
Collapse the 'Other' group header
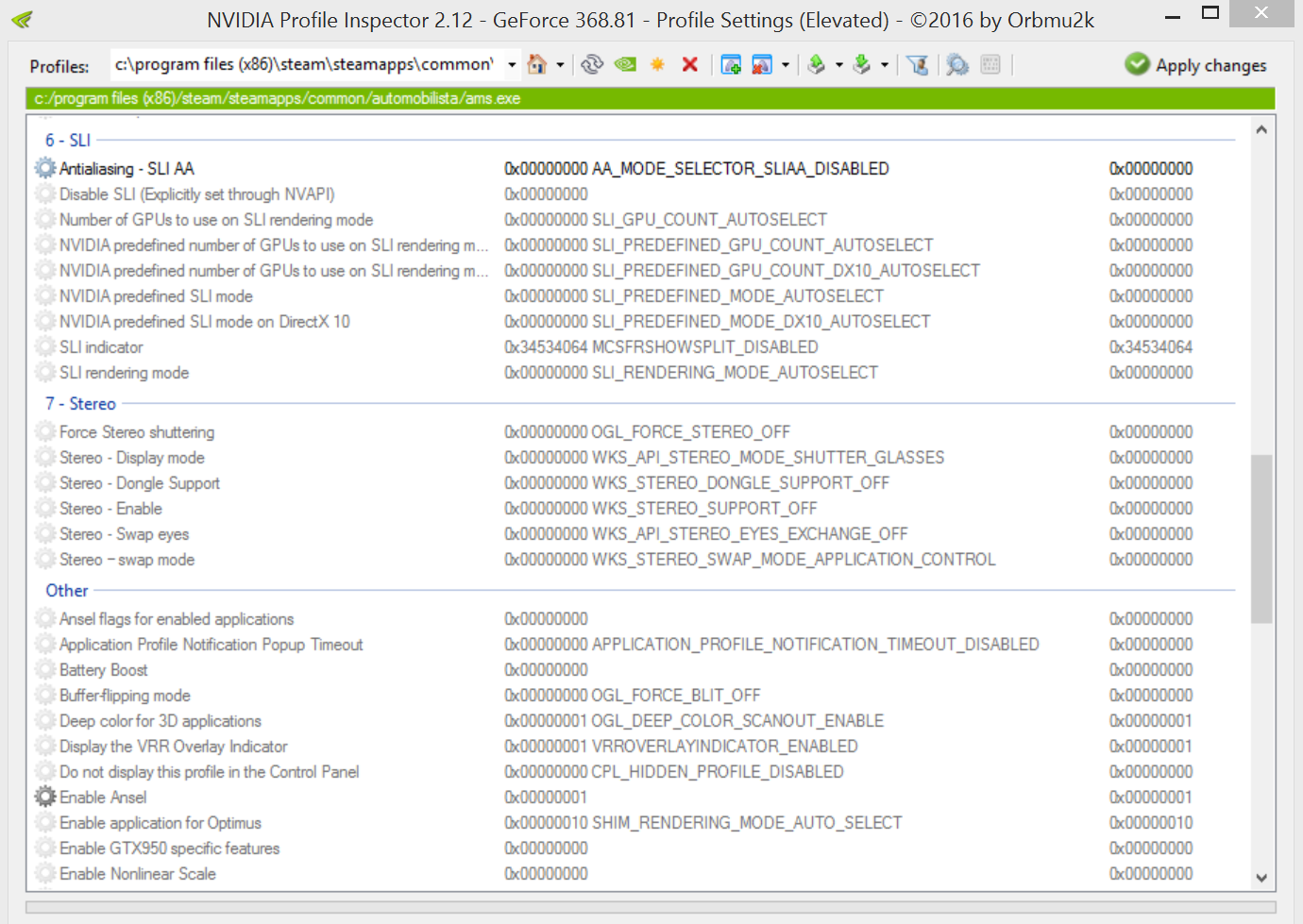[67, 590]
